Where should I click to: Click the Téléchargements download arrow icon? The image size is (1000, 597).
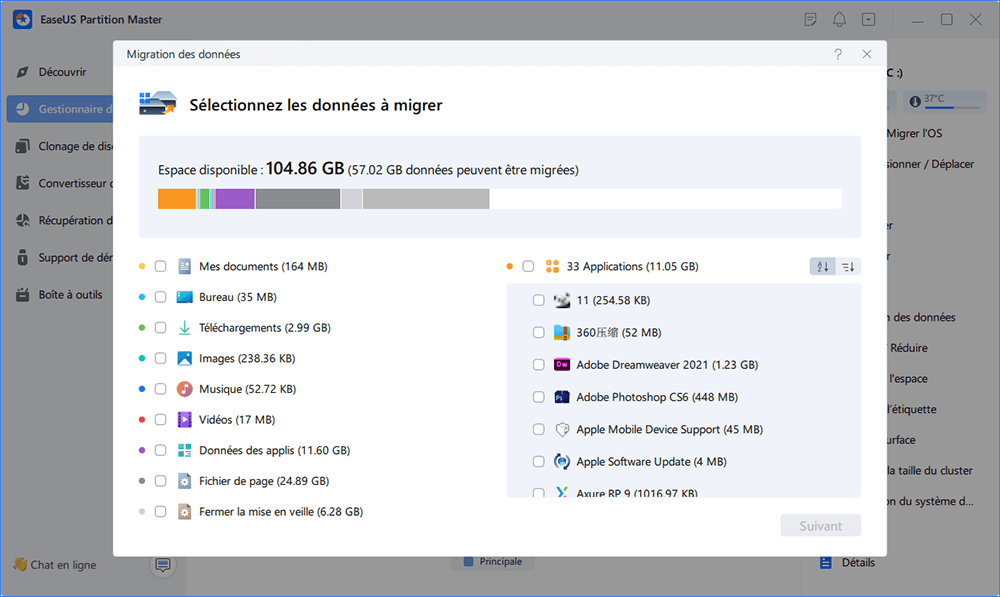pos(184,328)
